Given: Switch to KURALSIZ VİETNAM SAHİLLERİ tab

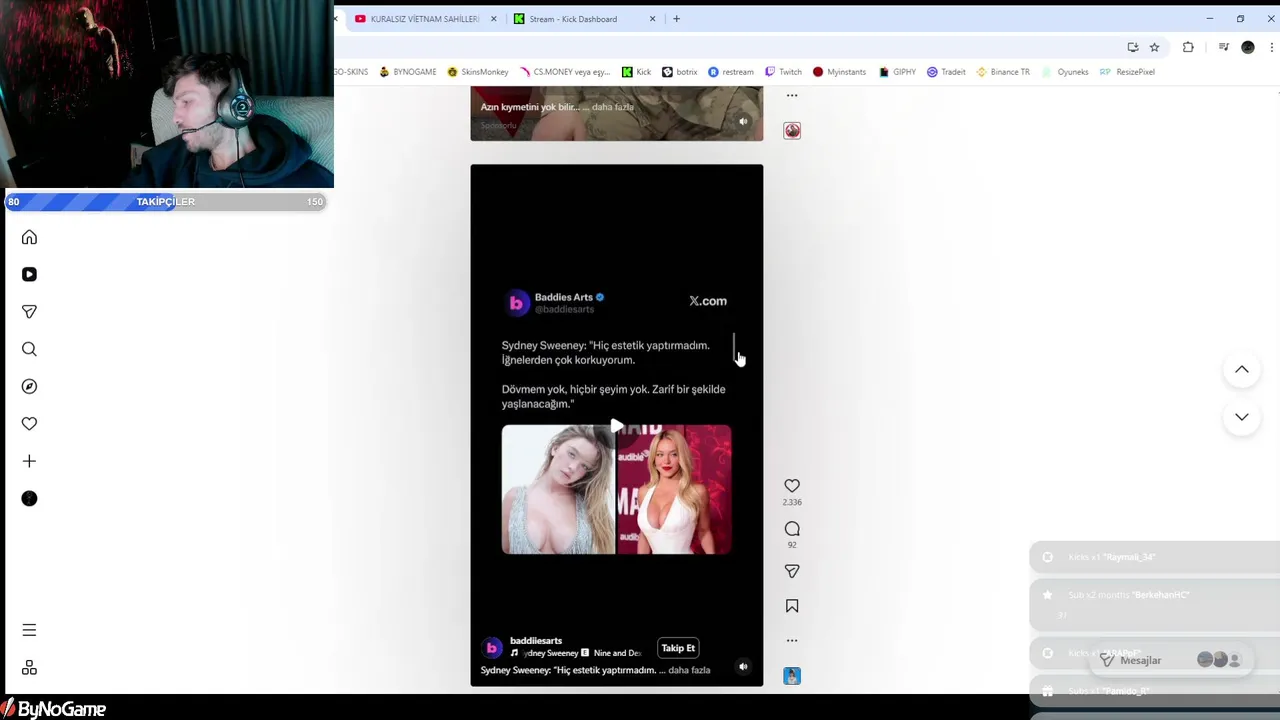Looking at the screenshot, I should [425, 19].
